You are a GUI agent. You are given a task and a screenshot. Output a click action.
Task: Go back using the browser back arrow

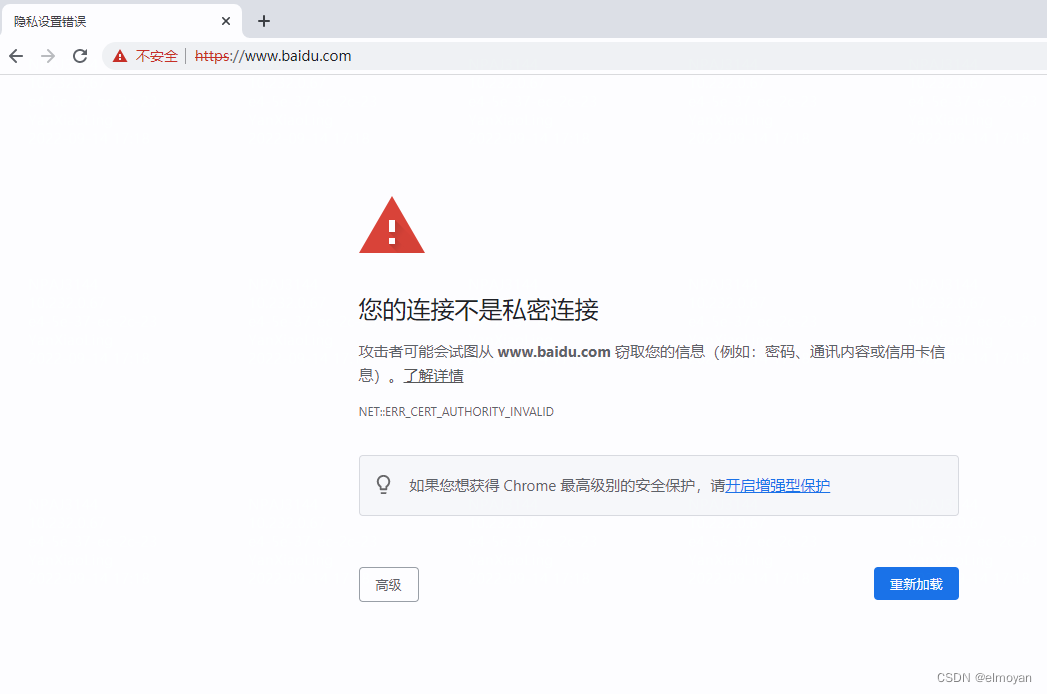[x=16, y=56]
